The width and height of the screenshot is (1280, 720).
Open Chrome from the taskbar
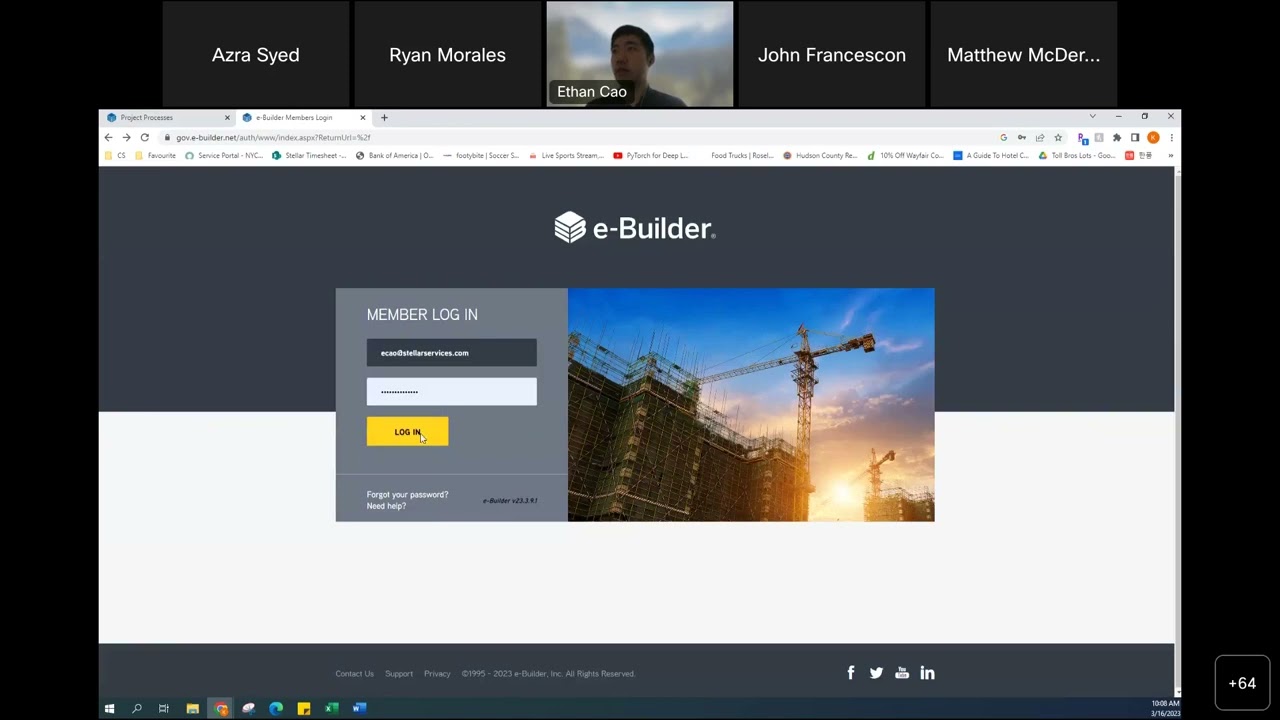pyautogui.click(x=221, y=709)
